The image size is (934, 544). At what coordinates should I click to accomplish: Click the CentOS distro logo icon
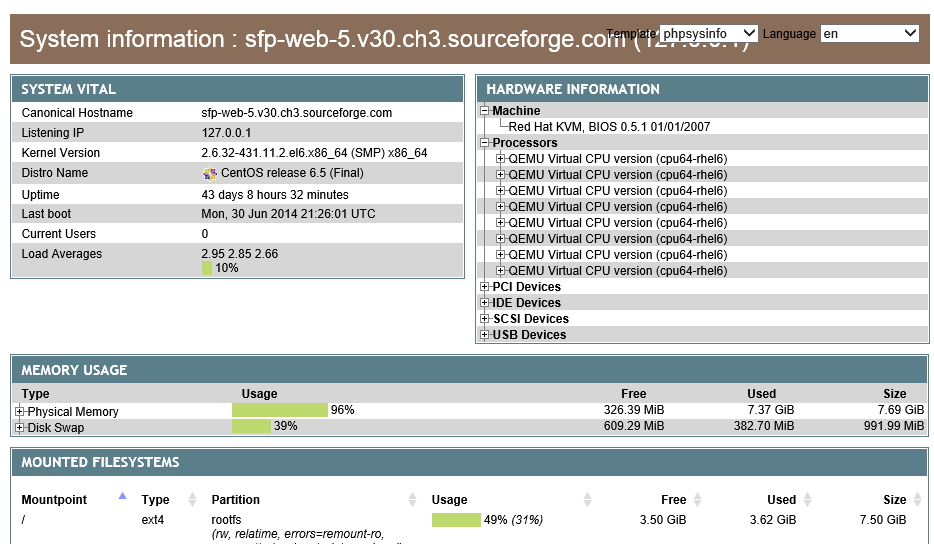pyautogui.click(x=210, y=173)
